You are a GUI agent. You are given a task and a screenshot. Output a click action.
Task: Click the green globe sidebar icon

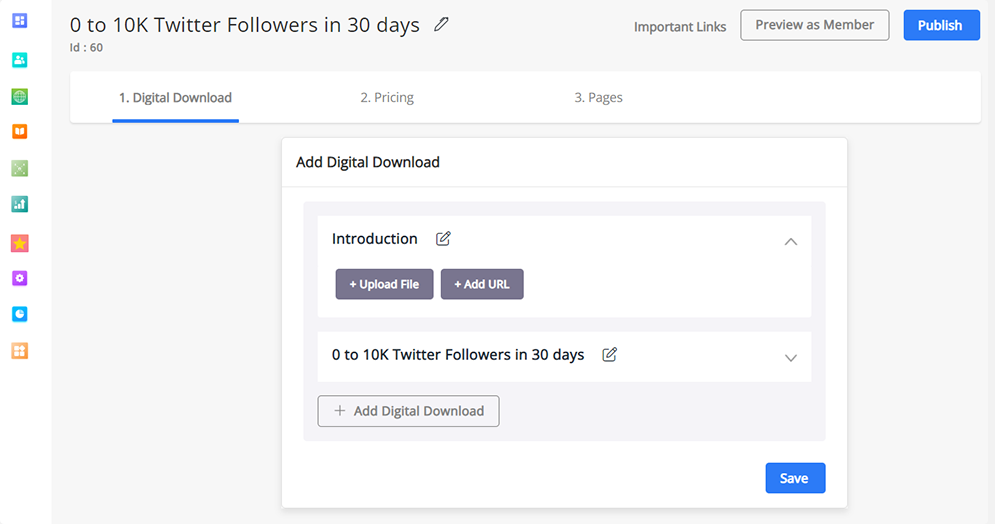coord(20,96)
